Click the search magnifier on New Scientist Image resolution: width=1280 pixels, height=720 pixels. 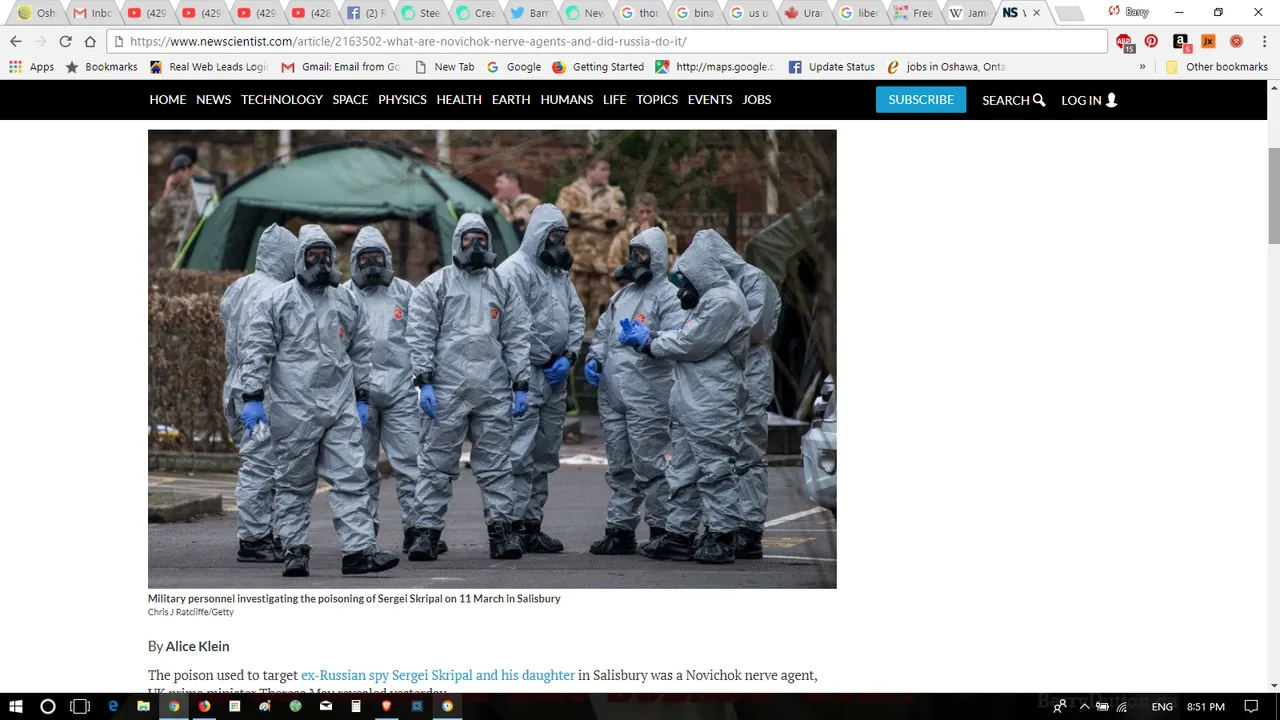click(x=1039, y=100)
